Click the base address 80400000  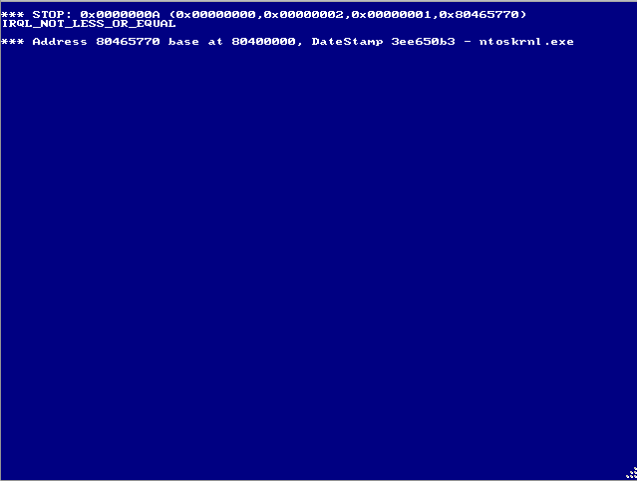click(264, 41)
